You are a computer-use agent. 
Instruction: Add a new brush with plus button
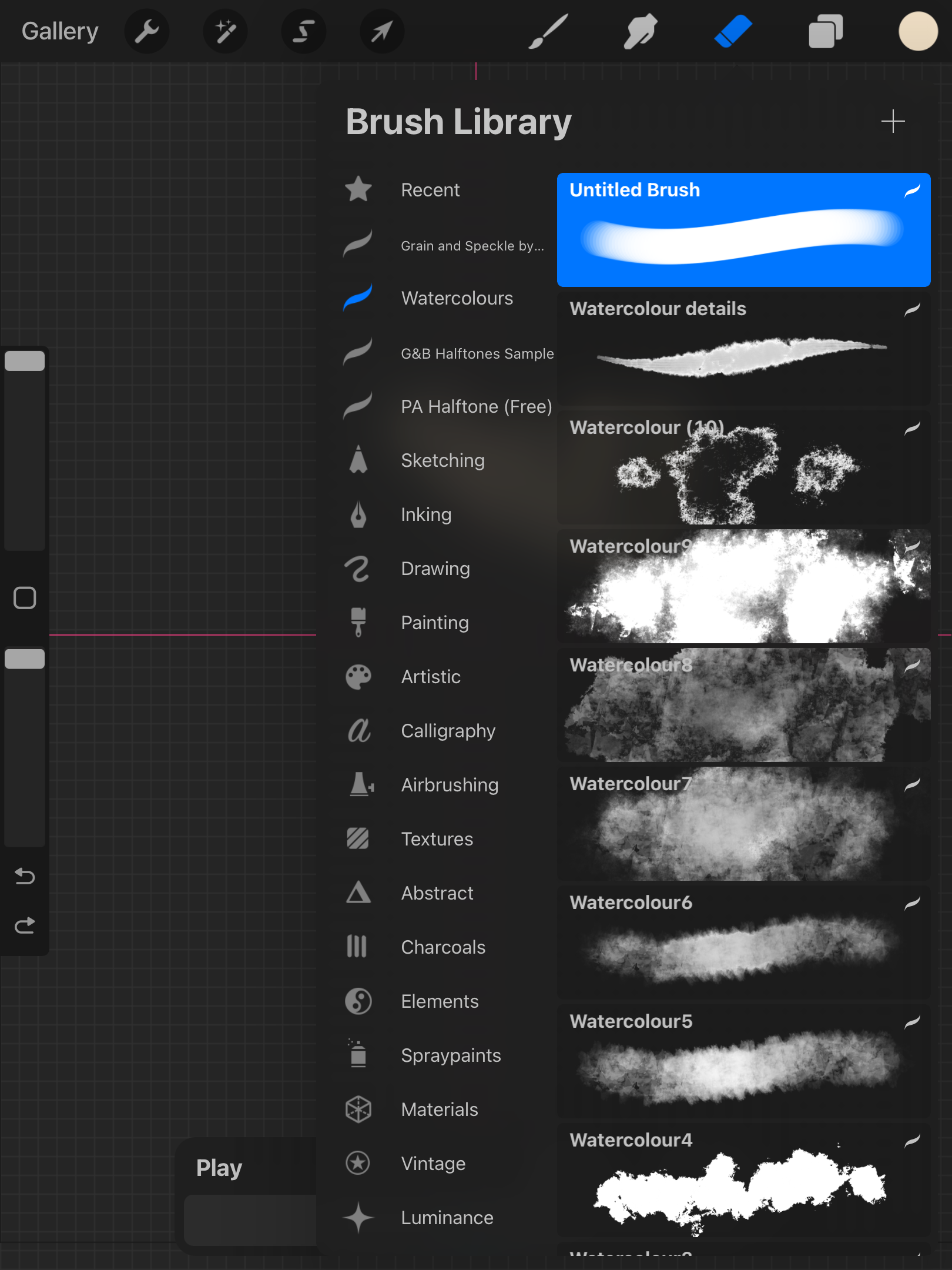point(893,122)
